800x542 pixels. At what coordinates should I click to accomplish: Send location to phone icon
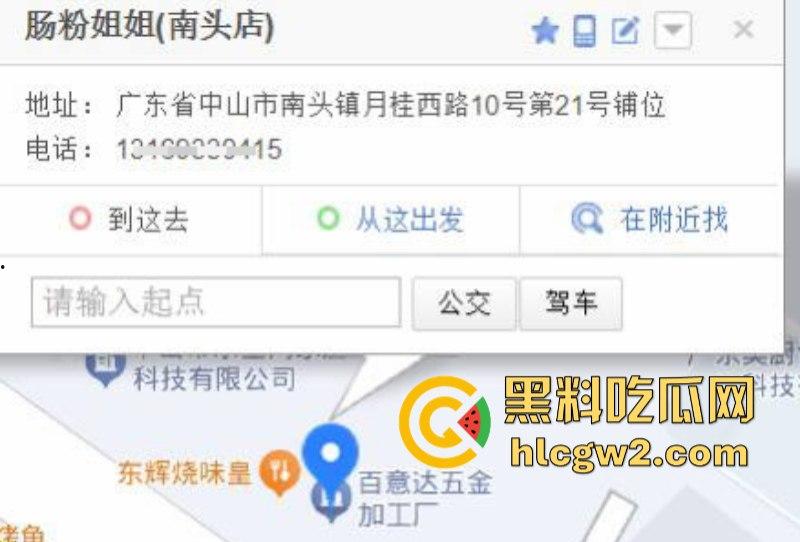(584, 31)
